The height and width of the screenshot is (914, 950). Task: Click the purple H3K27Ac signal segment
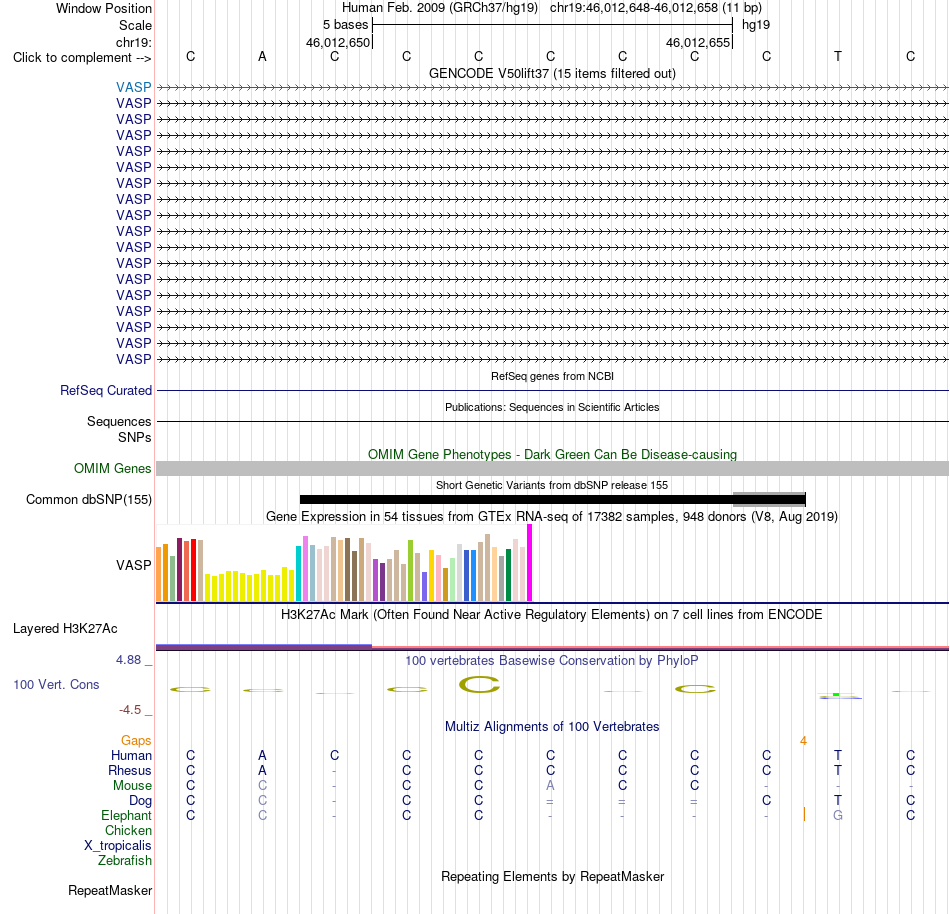[264, 647]
